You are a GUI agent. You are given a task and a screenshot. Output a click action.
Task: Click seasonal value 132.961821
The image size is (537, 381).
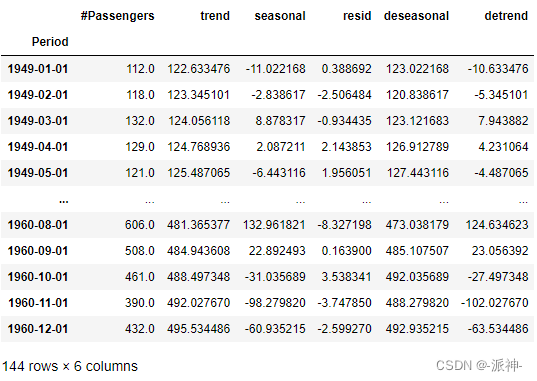pos(274,225)
